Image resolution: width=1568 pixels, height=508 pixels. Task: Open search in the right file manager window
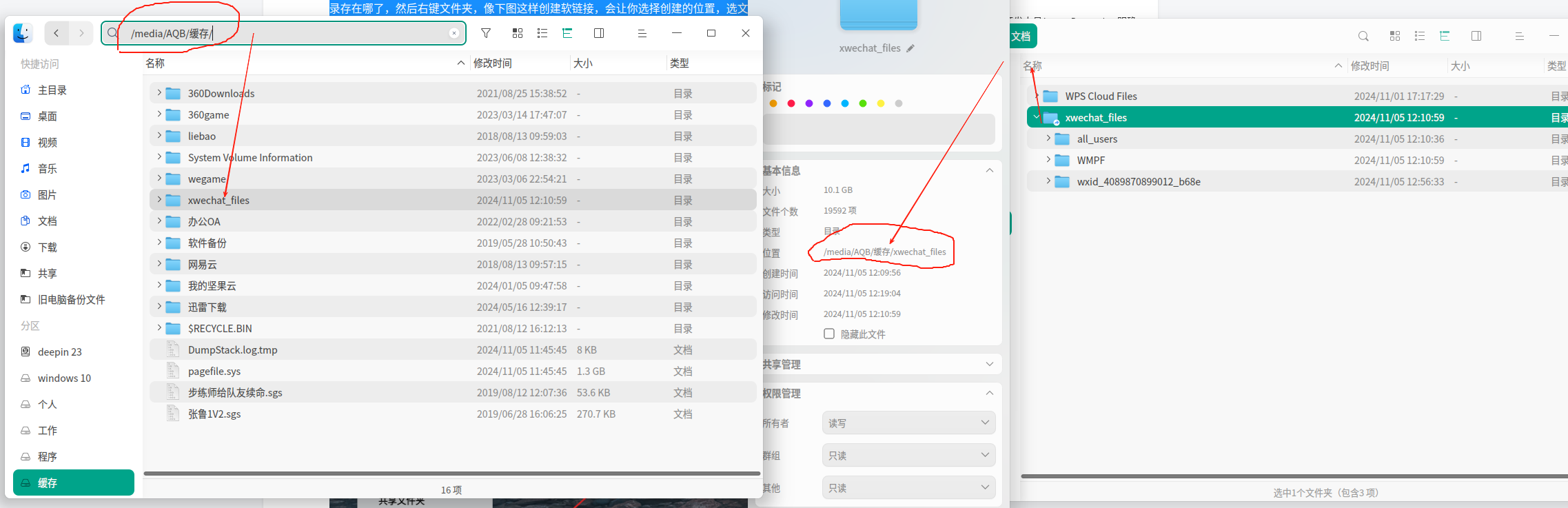(x=1363, y=36)
